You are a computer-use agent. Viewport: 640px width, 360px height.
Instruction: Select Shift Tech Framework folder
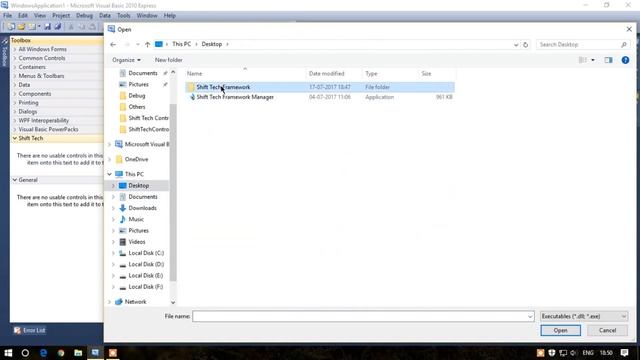[x=320, y=87]
